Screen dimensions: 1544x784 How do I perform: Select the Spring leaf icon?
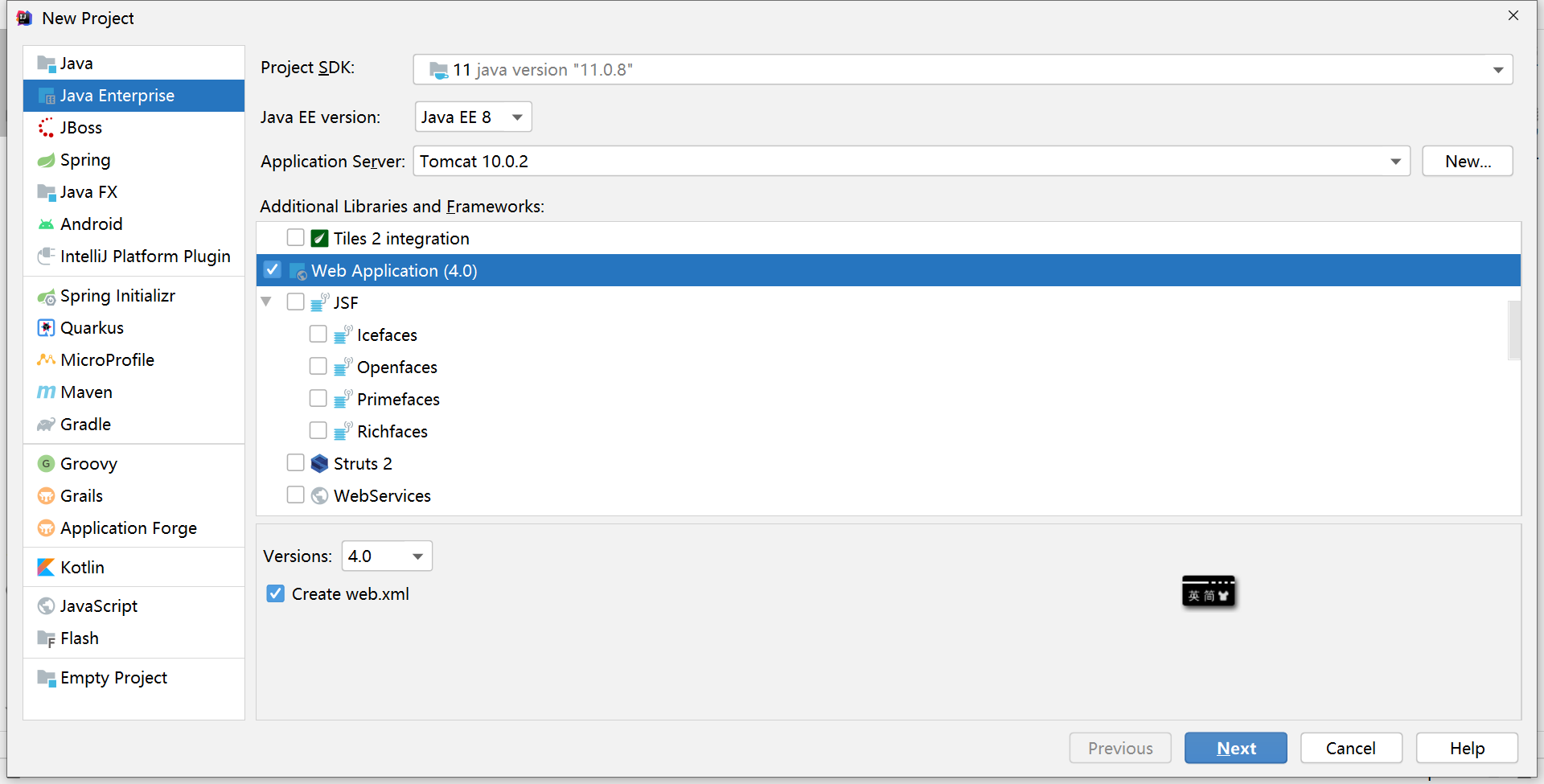pos(47,160)
